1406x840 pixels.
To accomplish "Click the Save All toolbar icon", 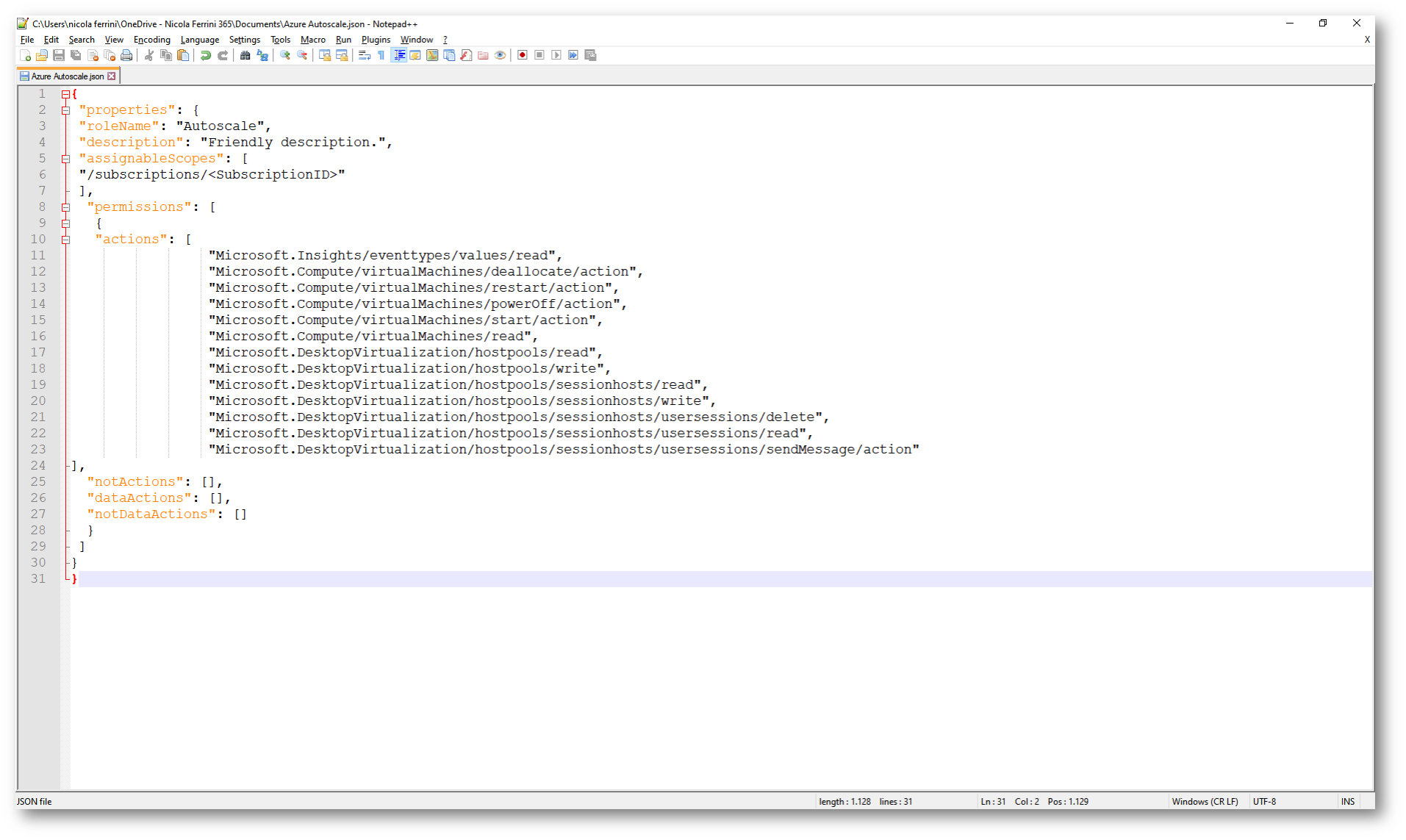I will click(x=76, y=55).
